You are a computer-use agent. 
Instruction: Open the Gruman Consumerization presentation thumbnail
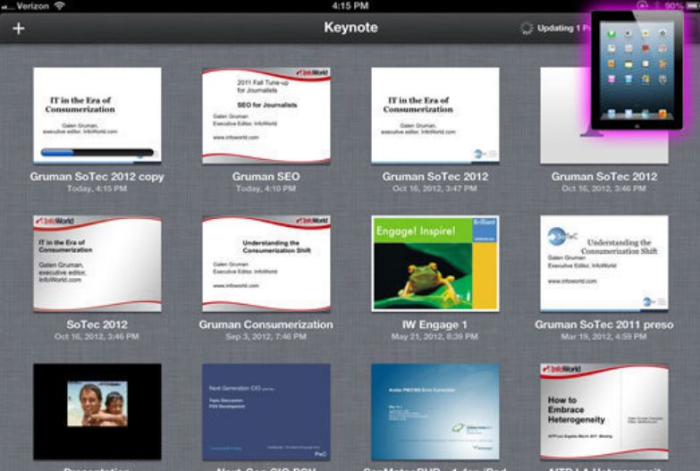tap(266, 263)
